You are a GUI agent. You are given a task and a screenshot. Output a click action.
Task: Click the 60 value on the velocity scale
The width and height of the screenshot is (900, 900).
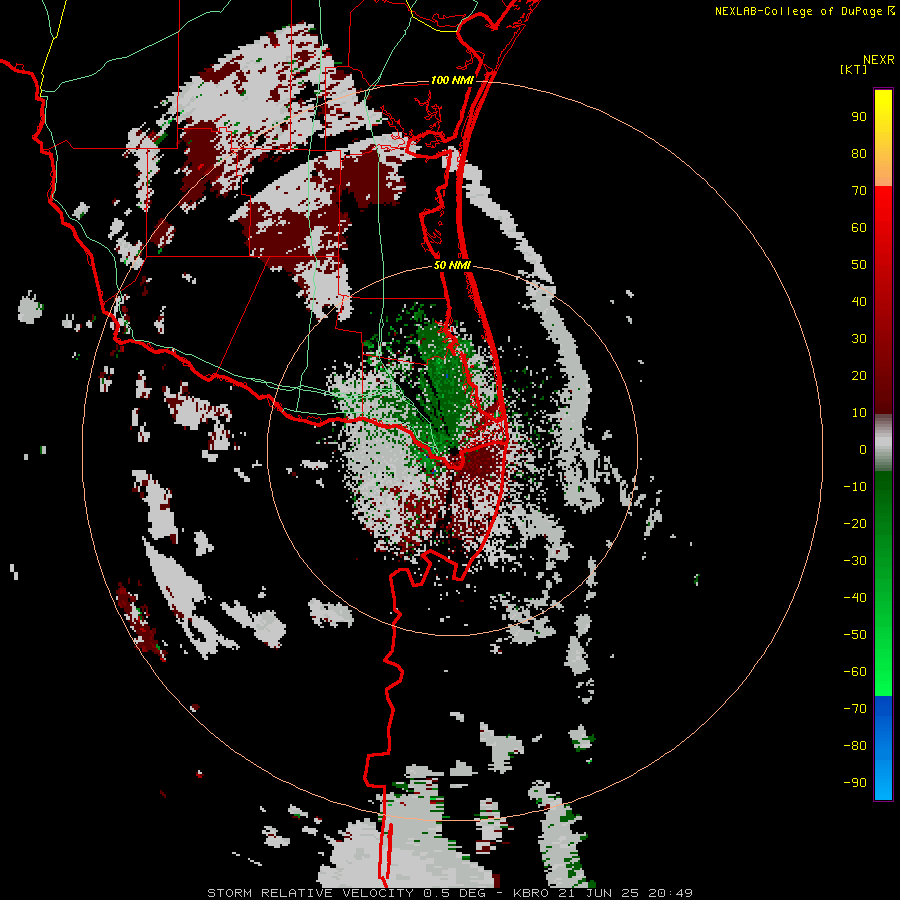(859, 228)
